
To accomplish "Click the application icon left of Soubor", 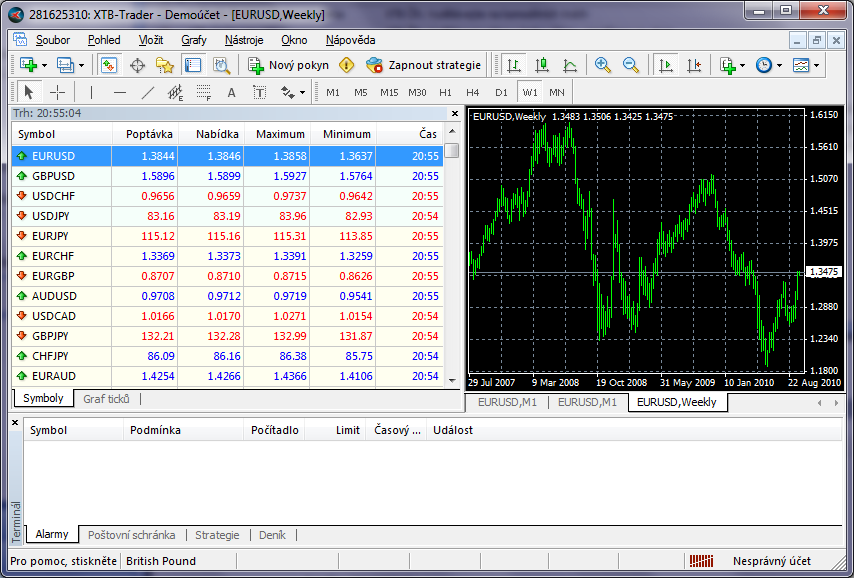I will [20, 39].
